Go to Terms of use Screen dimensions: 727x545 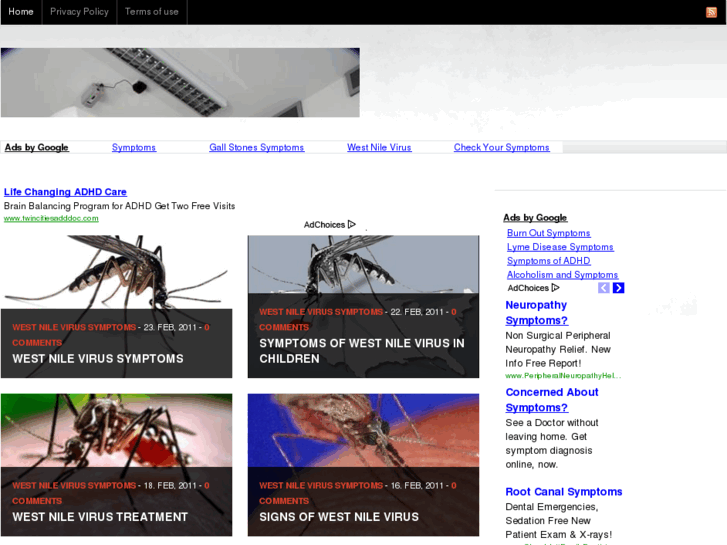click(x=152, y=12)
